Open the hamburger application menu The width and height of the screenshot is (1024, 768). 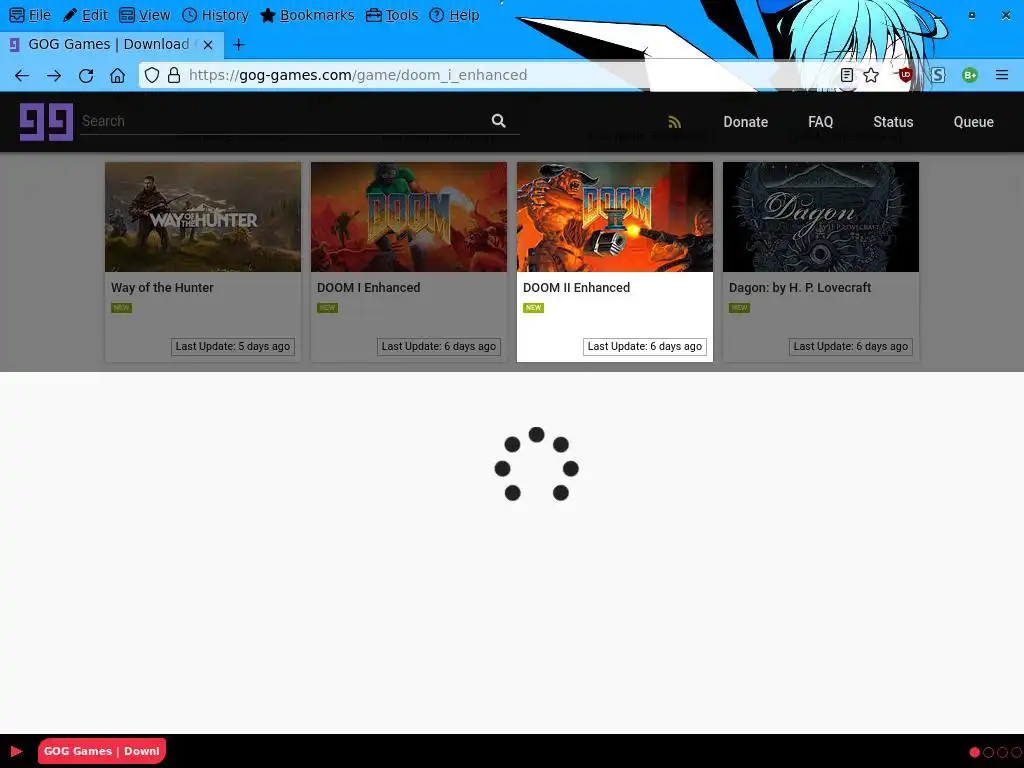pyautogui.click(x=1002, y=75)
